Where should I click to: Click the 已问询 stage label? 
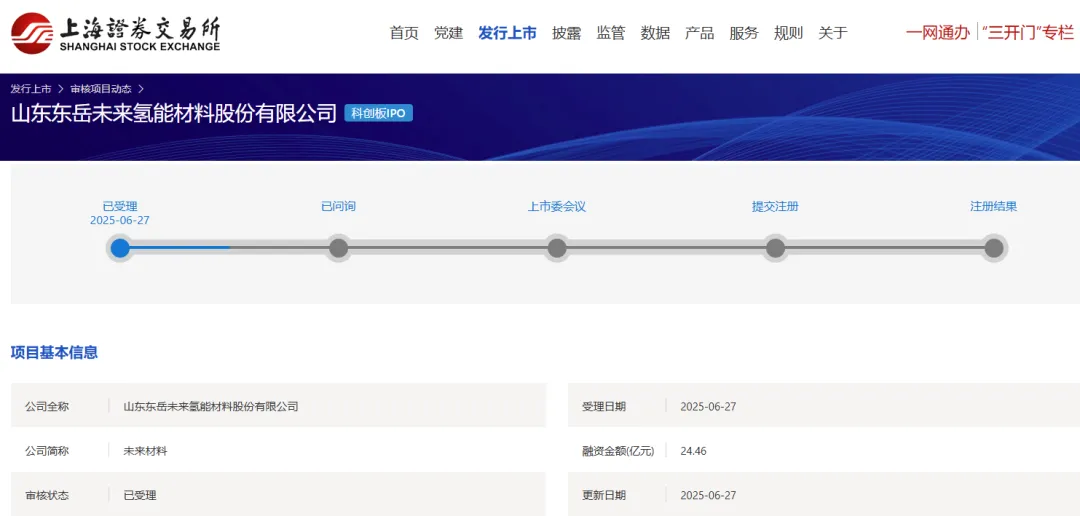tap(338, 206)
